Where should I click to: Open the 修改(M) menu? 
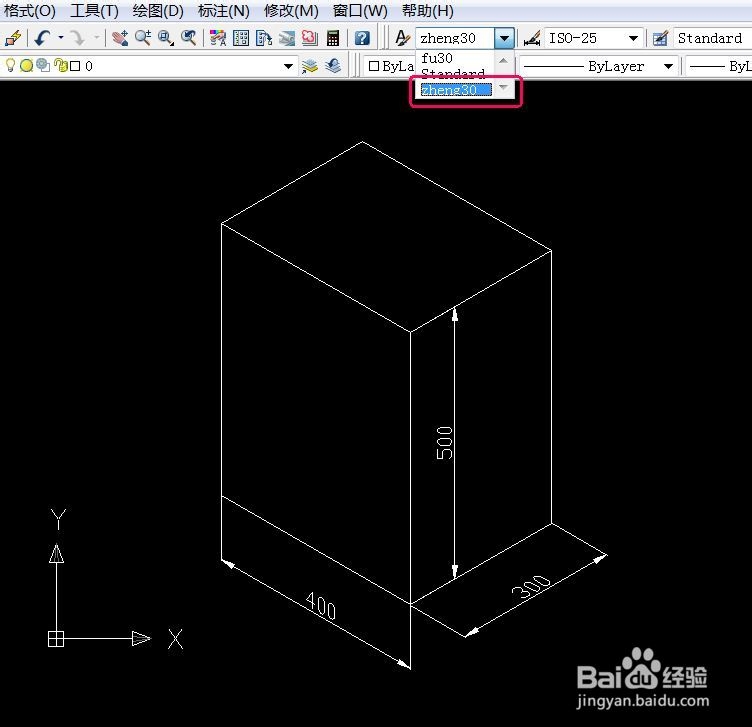click(291, 11)
